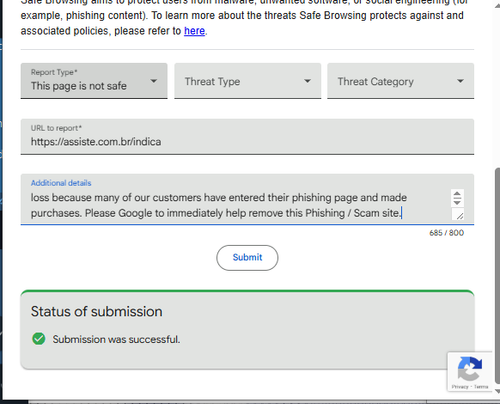Click the green success checkmark icon
500x404 pixels.
[x=39, y=339]
